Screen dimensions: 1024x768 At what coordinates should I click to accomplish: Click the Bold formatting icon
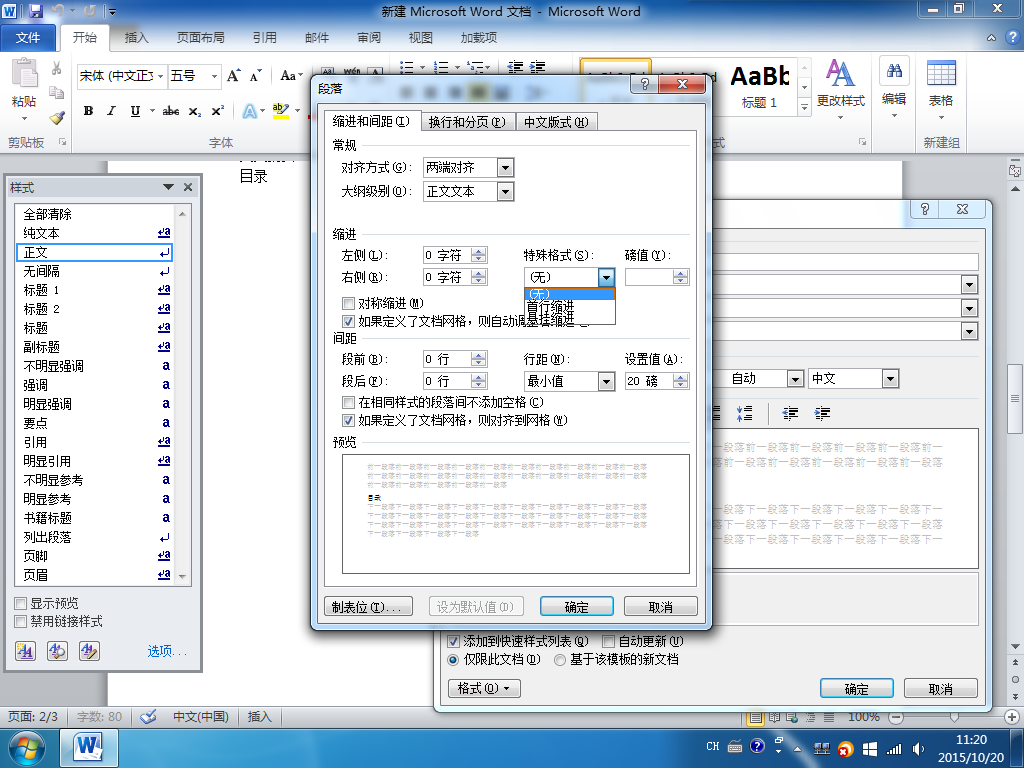point(88,111)
